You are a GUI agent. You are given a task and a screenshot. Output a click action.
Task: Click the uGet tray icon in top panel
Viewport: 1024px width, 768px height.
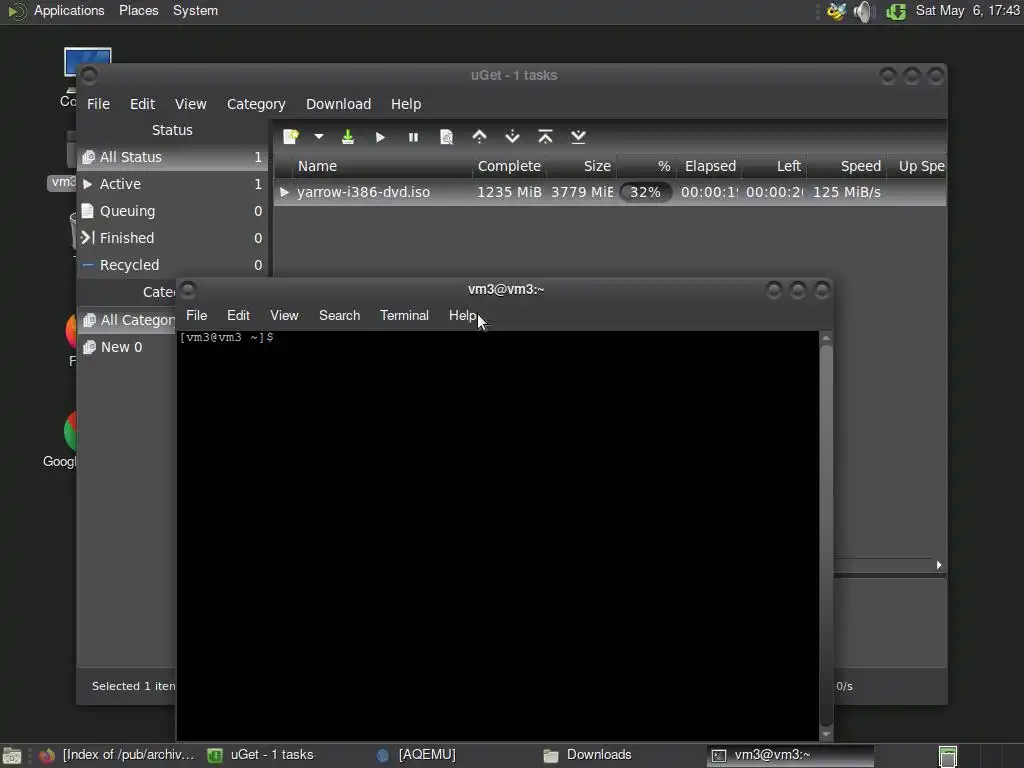point(895,11)
